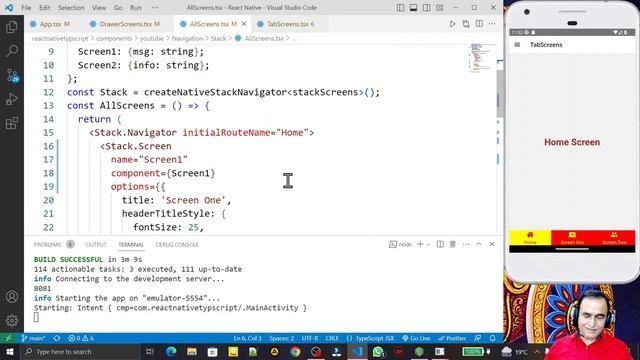Open errors and warnings status indicator

click(x=81, y=338)
